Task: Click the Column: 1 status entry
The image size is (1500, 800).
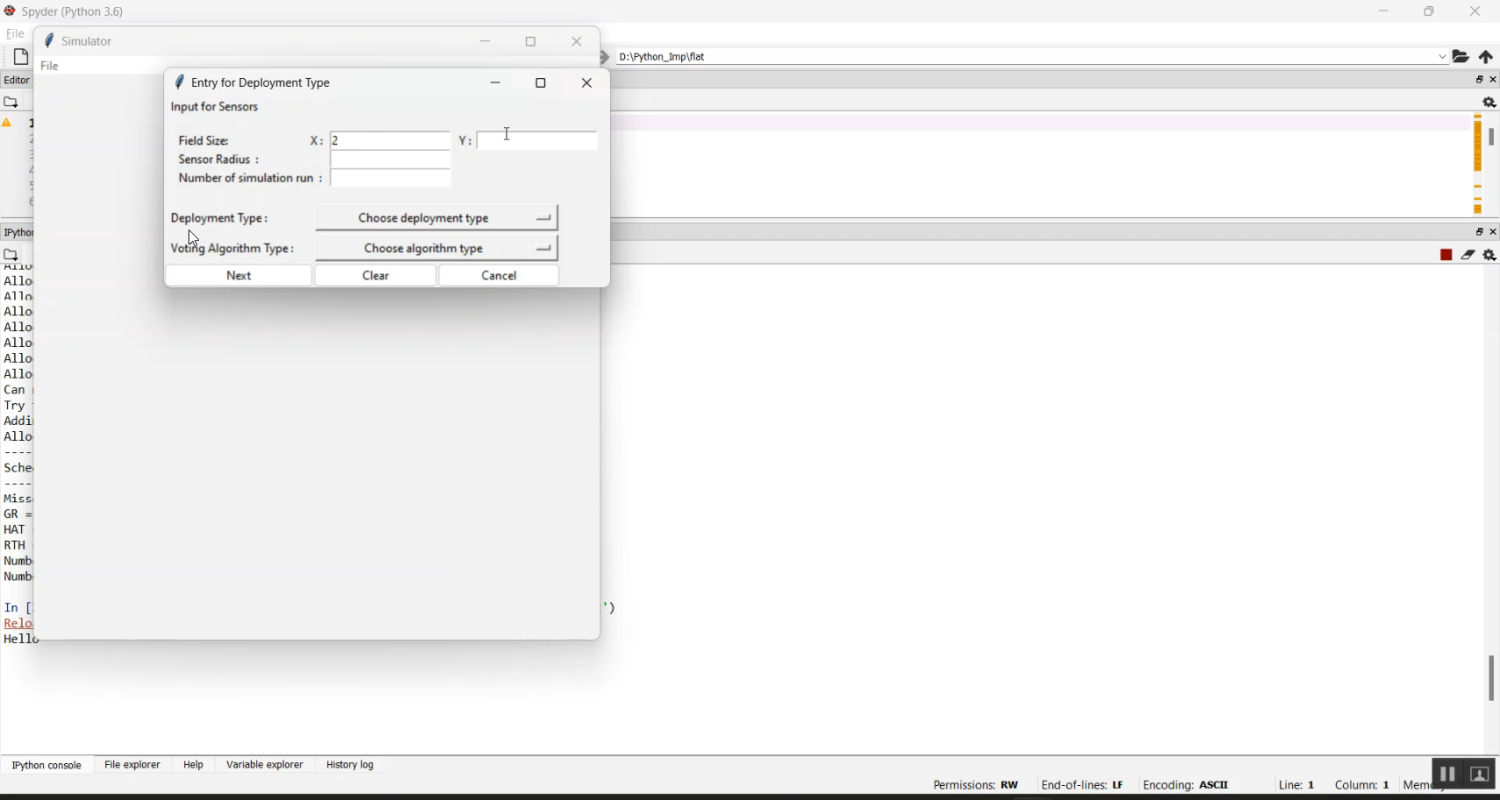Action: 1362,786
